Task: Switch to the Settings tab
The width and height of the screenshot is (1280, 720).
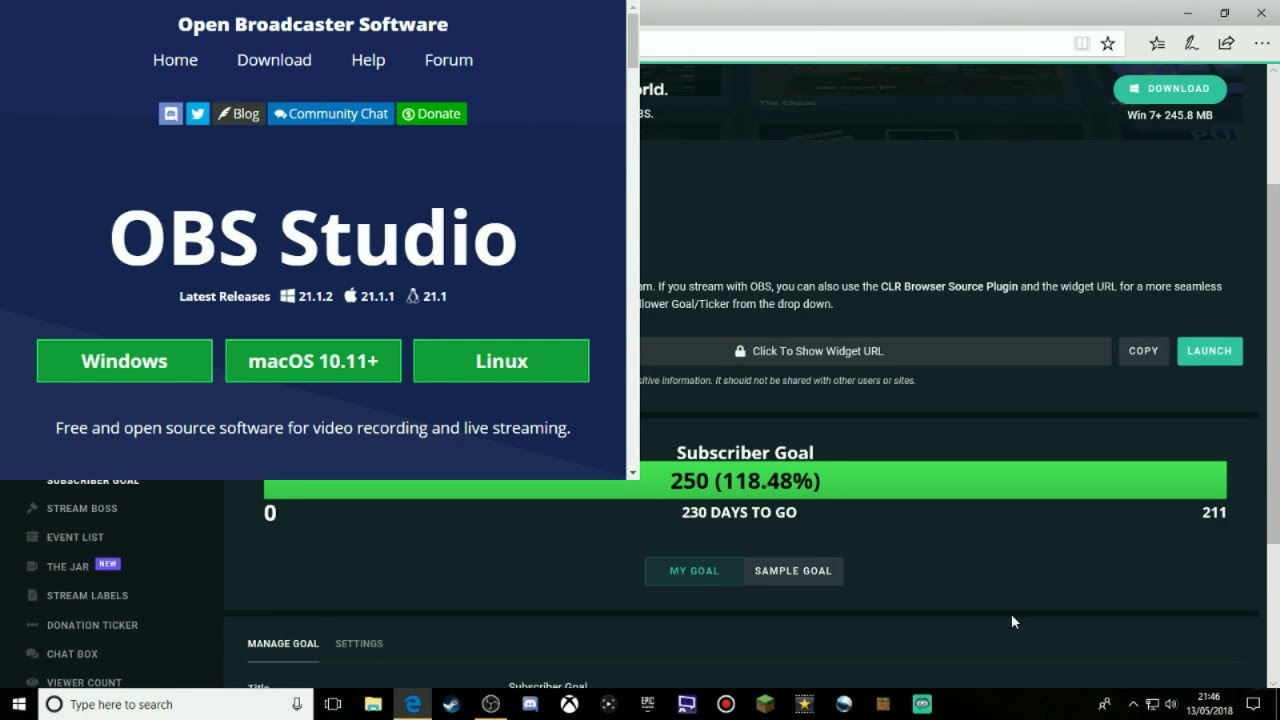Action: [359, 644]
